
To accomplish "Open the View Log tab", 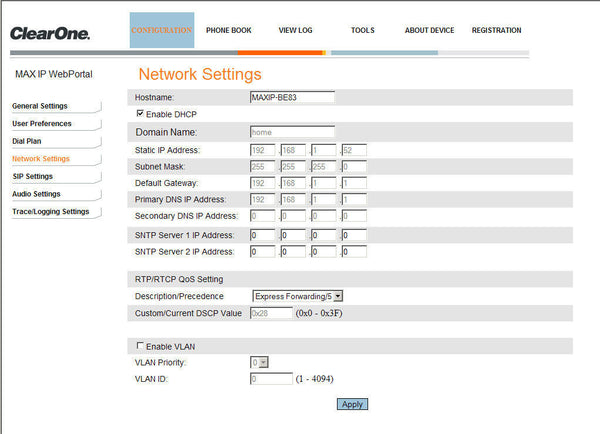I will coord(295,30).
